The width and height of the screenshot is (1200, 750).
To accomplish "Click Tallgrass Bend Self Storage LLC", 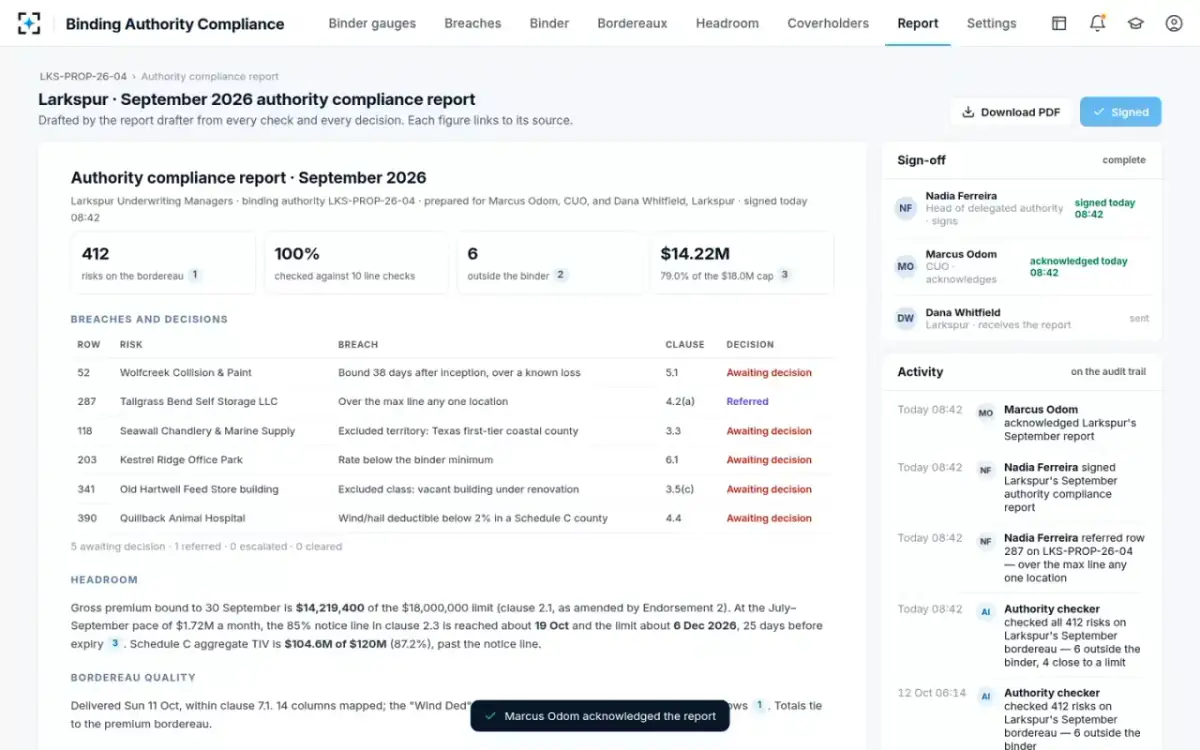I will pyautogui.click(x=199, y=402).
